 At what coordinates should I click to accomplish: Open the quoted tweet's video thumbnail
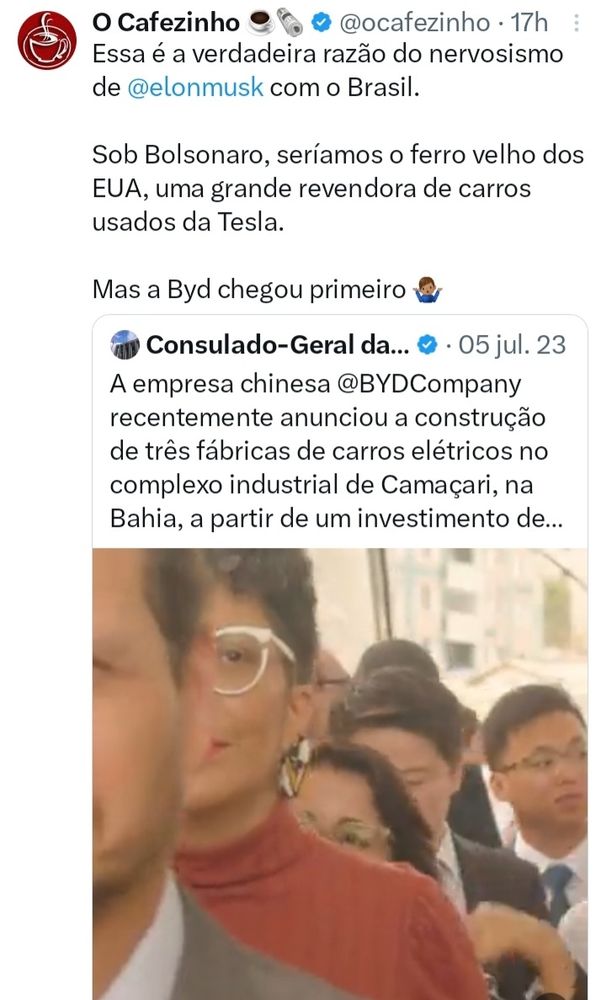point(340,774)
